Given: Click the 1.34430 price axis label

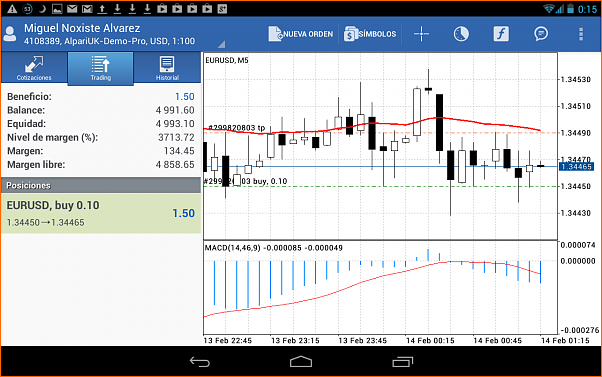Looking at the screenshot, I should (x=576, y=213).
